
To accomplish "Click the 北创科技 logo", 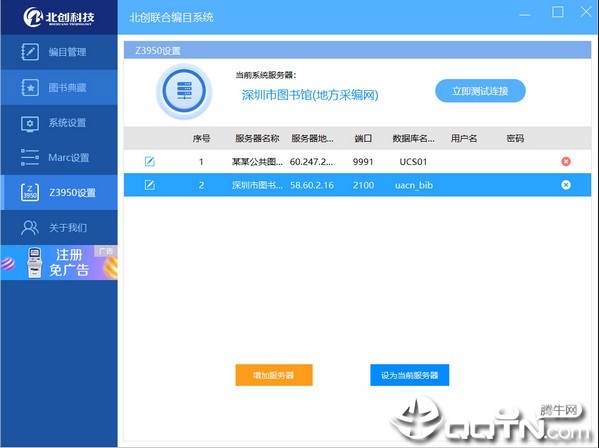I will (x=59, y=17).
